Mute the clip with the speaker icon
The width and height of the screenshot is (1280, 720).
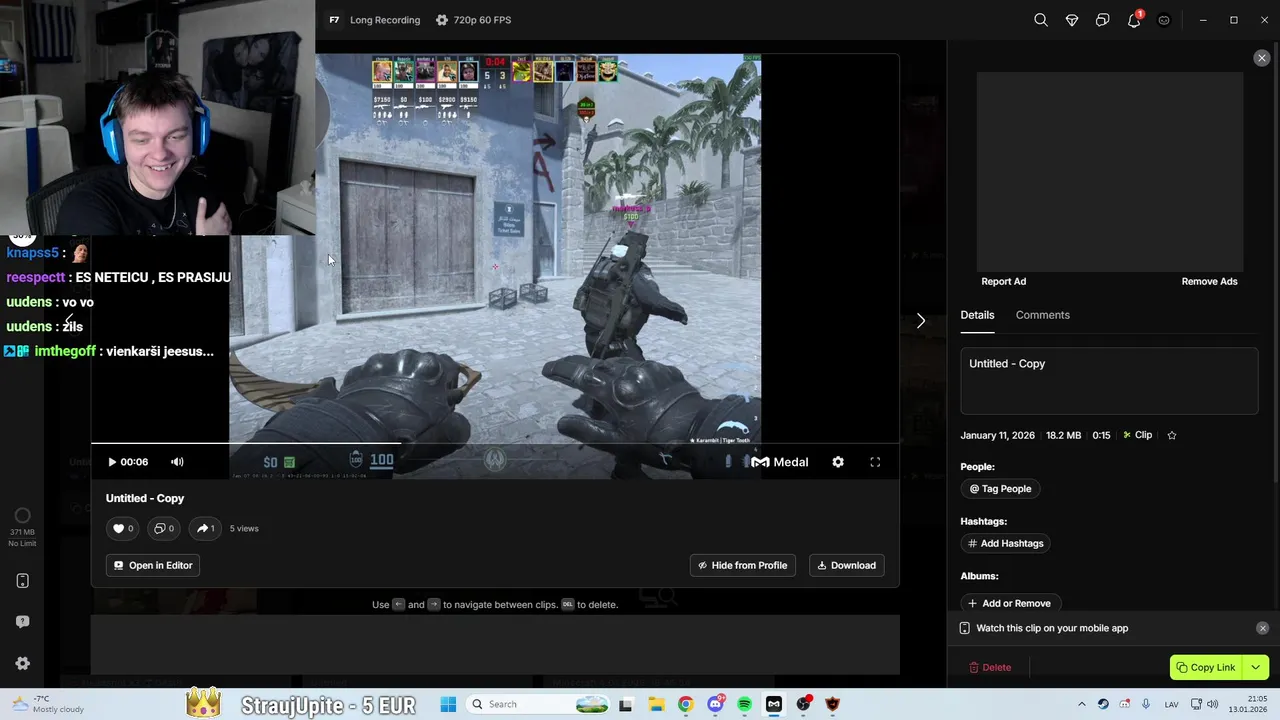click(177, 462)
